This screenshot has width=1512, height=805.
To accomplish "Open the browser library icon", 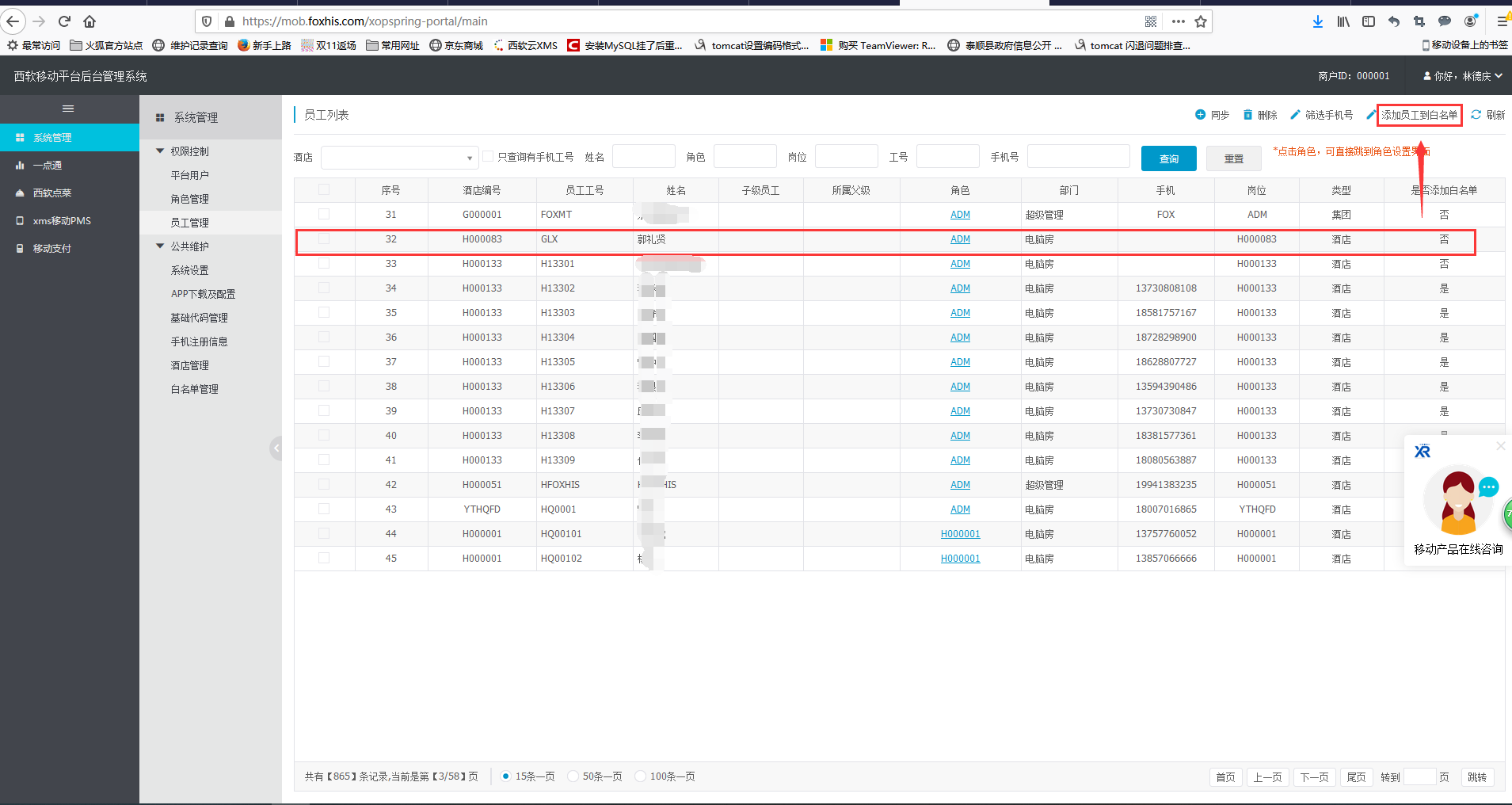I will click(1343, 21).
